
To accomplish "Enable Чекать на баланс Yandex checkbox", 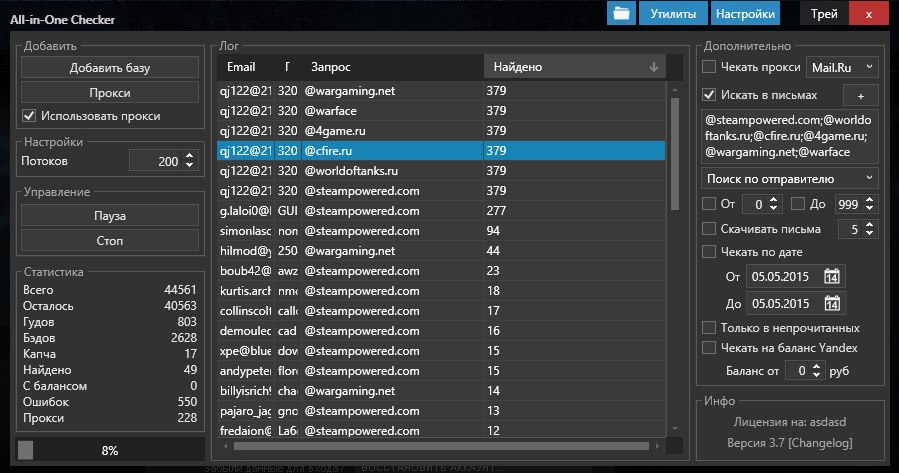I will point(709,347).
